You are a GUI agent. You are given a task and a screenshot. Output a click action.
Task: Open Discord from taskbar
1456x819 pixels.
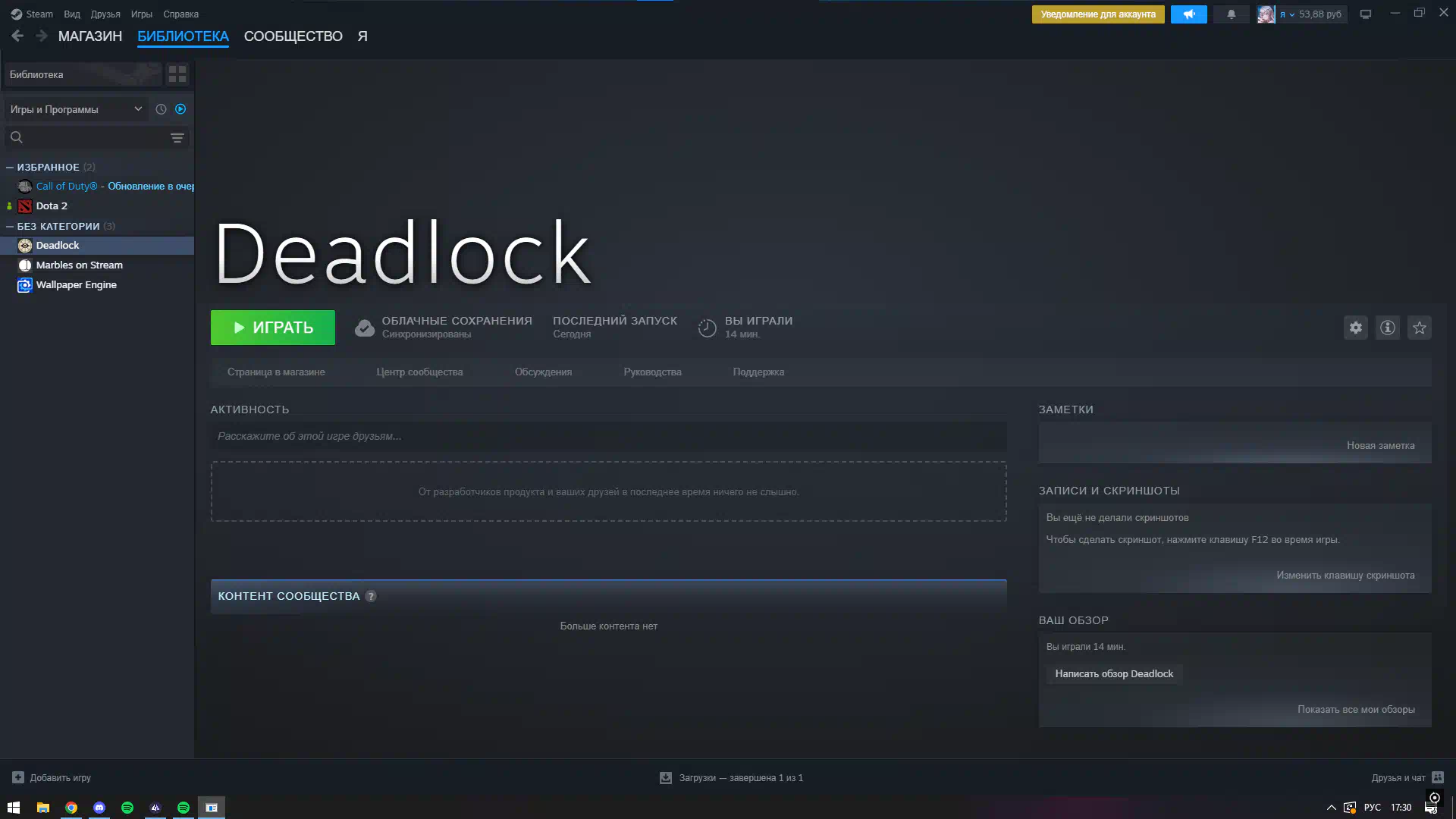pyautogui.click(x=99, y=808)
